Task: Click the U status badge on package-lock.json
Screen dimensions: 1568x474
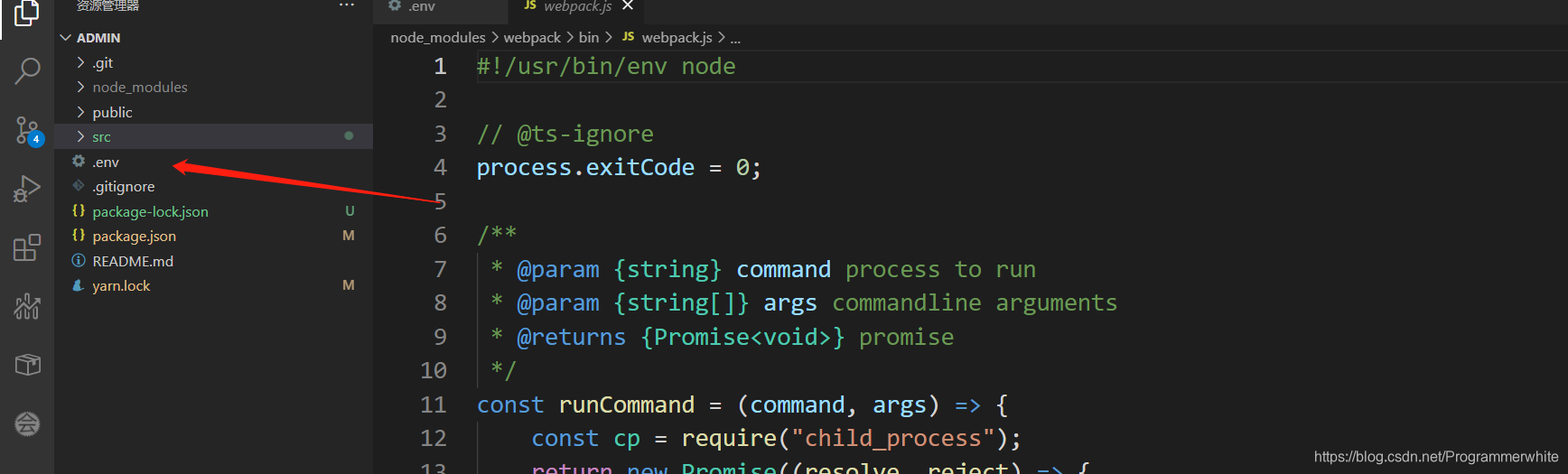Action: pos(350,210)
